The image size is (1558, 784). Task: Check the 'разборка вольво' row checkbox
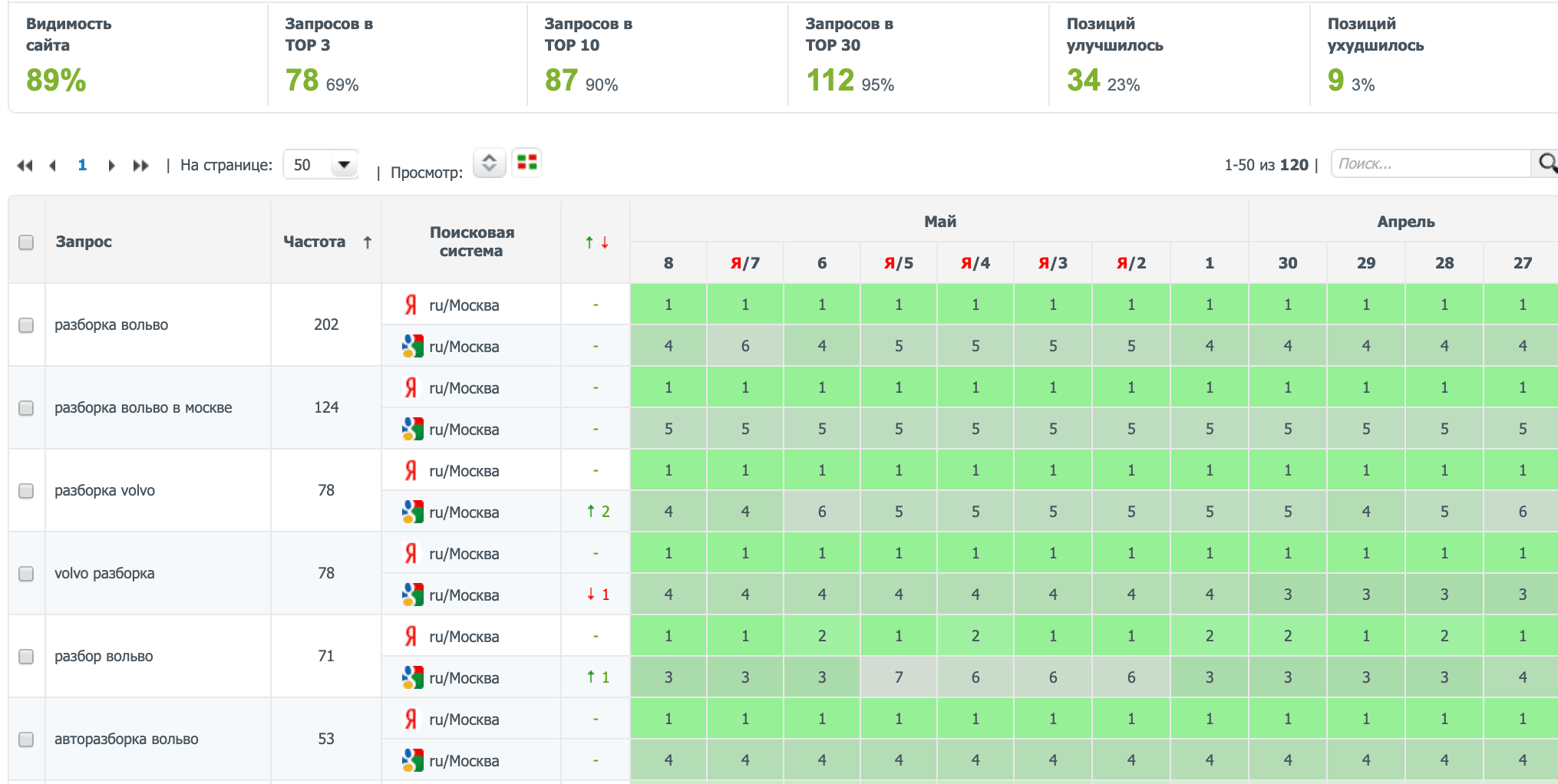26,325
